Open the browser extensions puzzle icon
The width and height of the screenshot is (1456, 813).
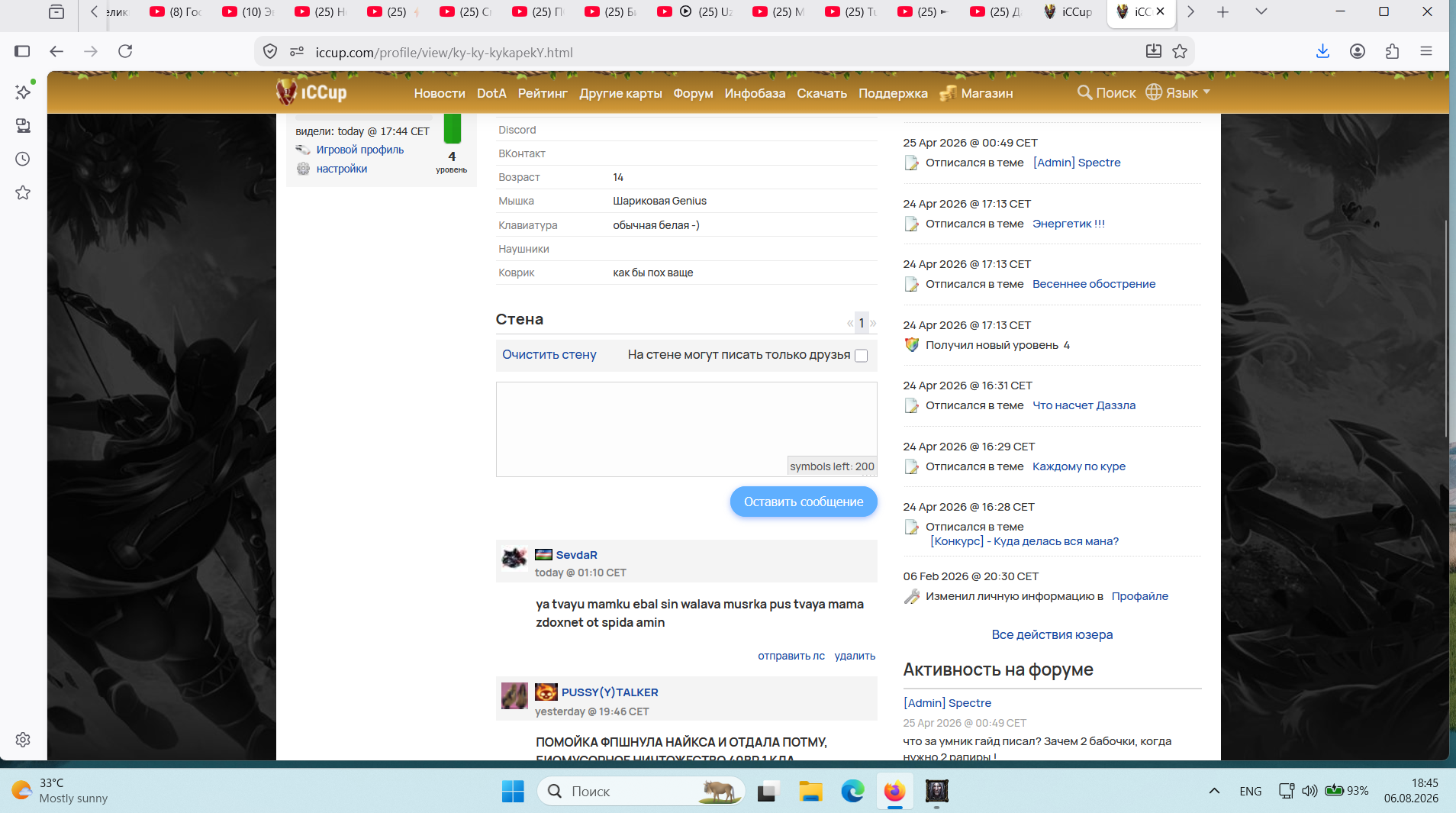(1392, 51)
